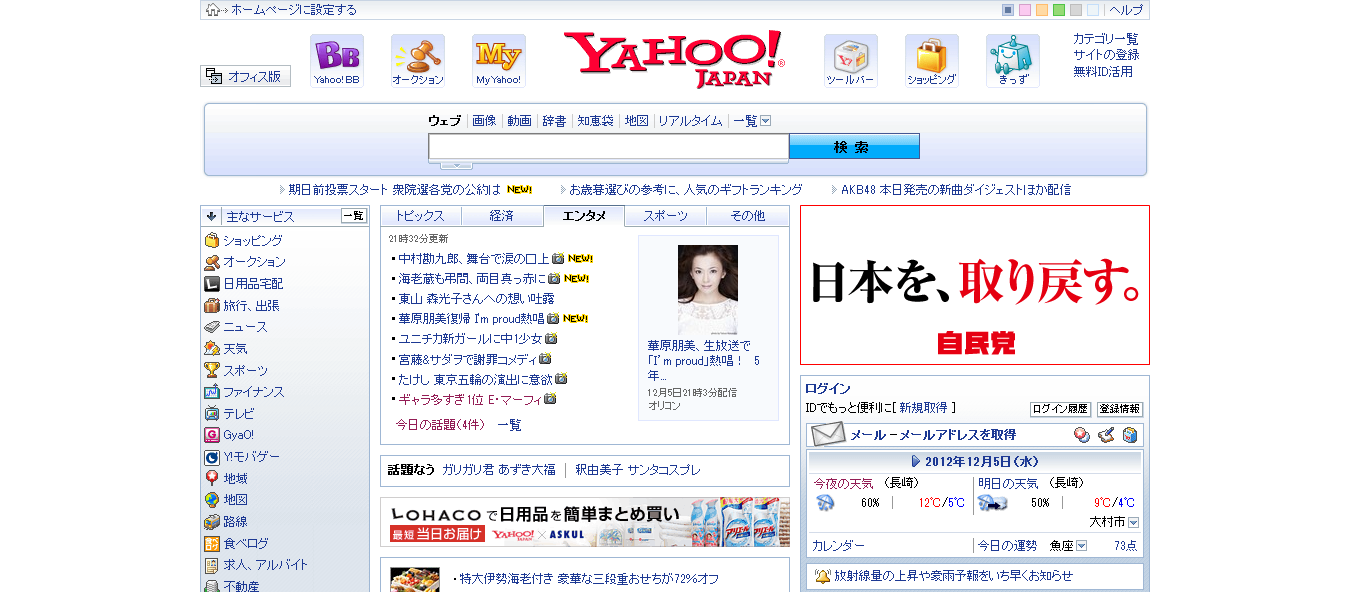Image resolution: width=1349 pixels, height=592 pixels.
Task: Click the web search input field
Action: (609, 147)
